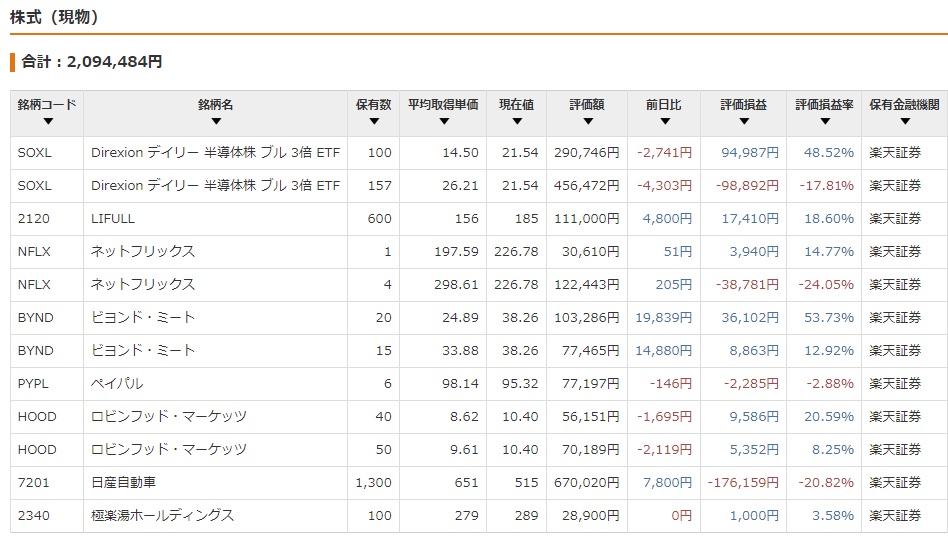Select ネットフリックス name with 298.61 cost
The width and height of the screenshot is (948, 541).
tap(143, 285)
